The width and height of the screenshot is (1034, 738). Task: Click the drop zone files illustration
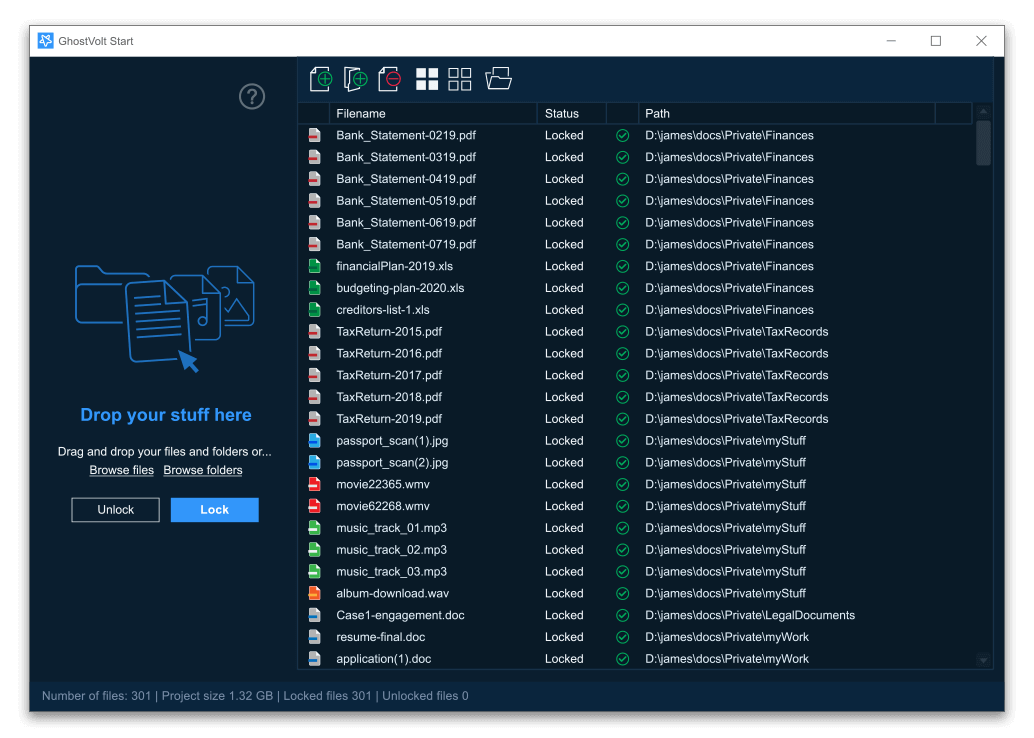click(165, 319)
